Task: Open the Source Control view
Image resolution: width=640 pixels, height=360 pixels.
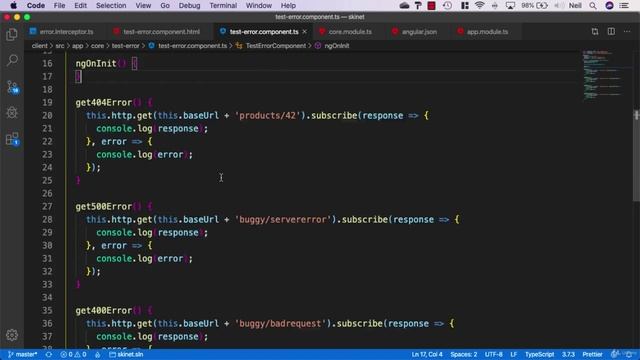Action: click(x=12, y=87)
